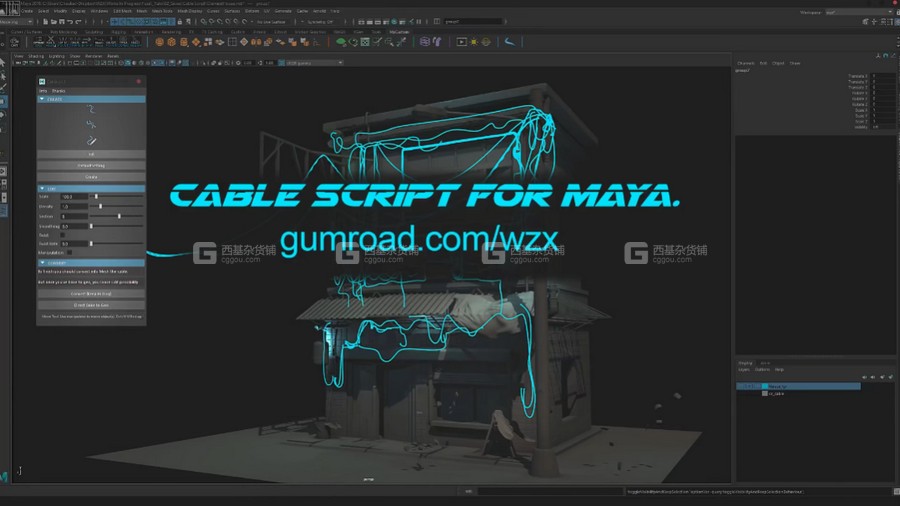Click the orange sphere shelf icon
This screenshot has height=506, width=900.
pos(160,42)
